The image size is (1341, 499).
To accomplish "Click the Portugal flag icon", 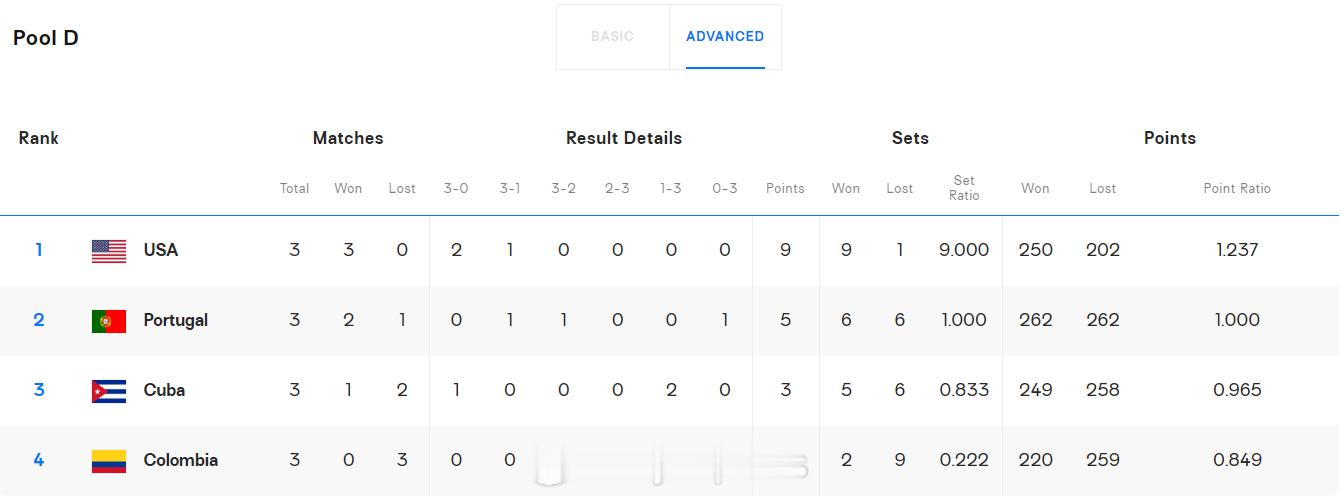I will 109,321.
